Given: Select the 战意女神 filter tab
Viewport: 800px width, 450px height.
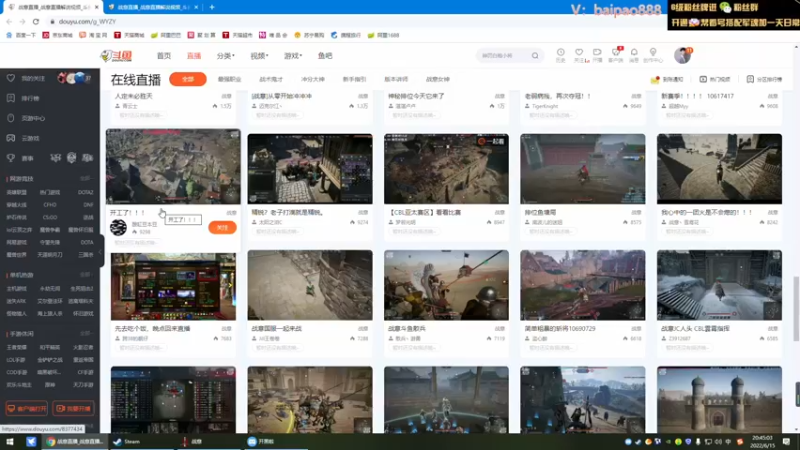Looking at the screenshot, I should (x=438, y=79).
